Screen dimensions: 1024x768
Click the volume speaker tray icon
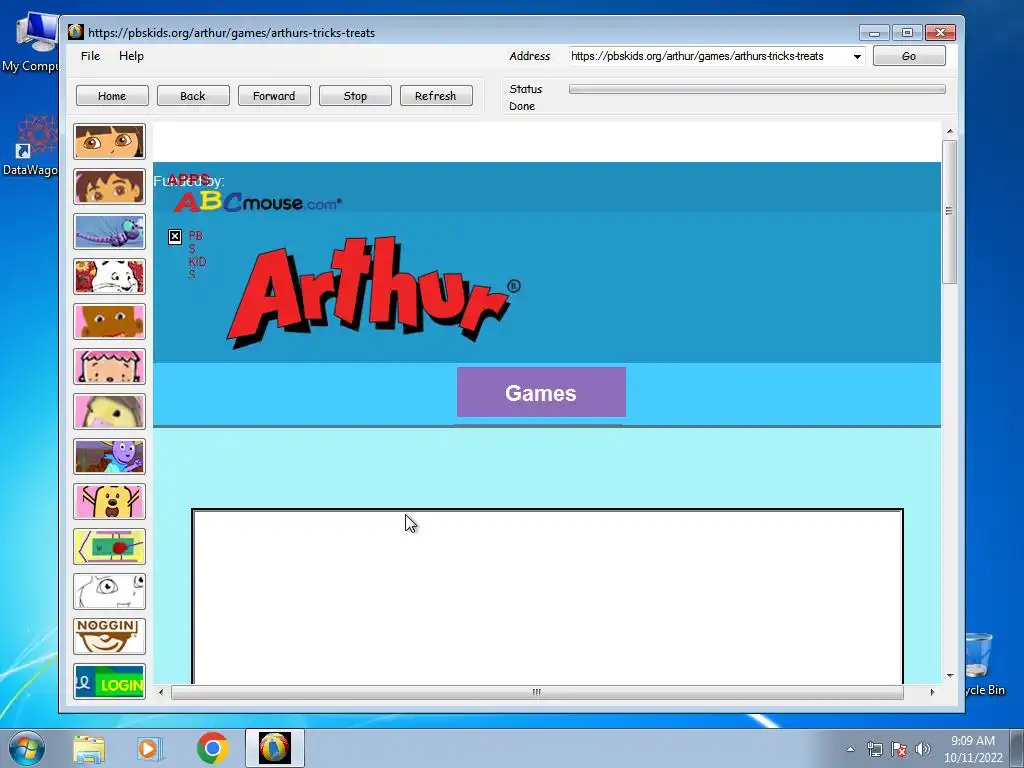(x=922, y=749)
